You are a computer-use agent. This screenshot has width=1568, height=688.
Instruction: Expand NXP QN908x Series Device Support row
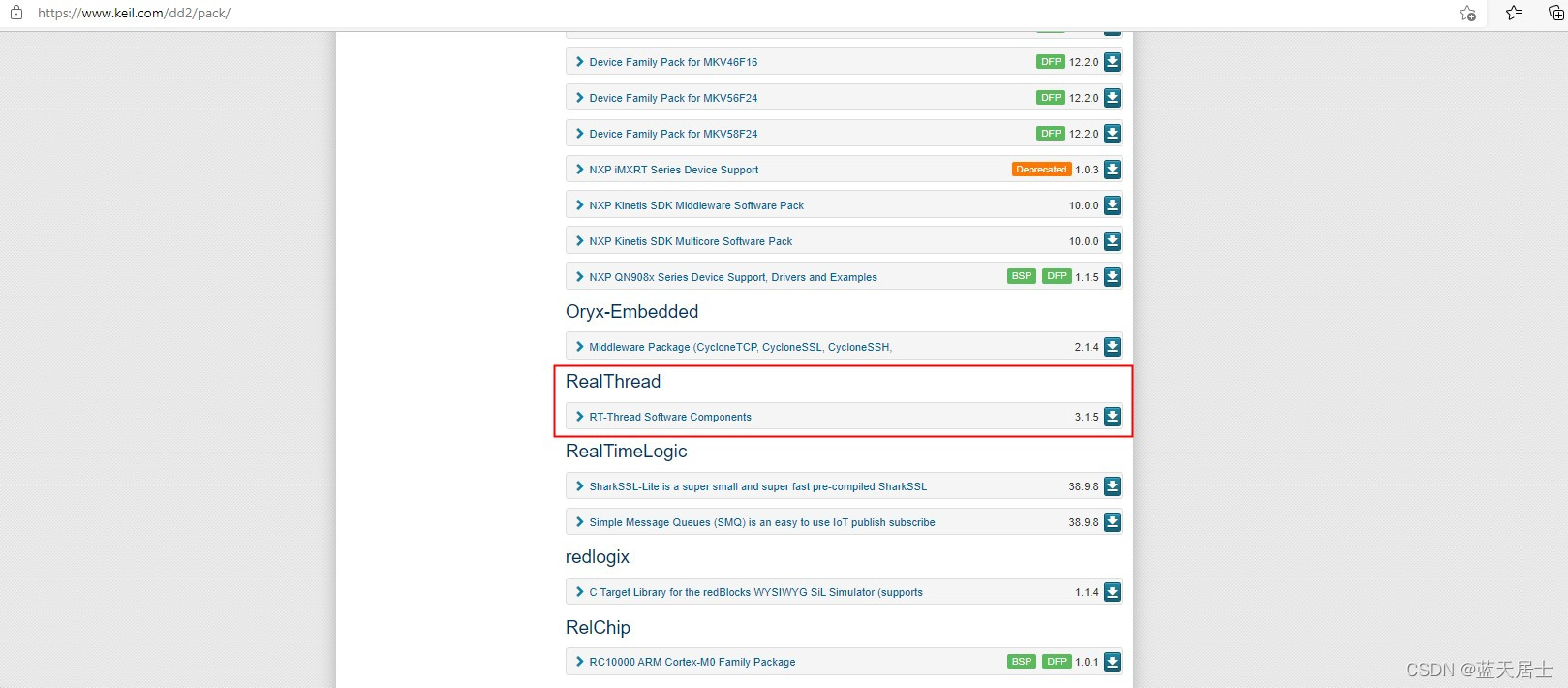tap(579, 277)
